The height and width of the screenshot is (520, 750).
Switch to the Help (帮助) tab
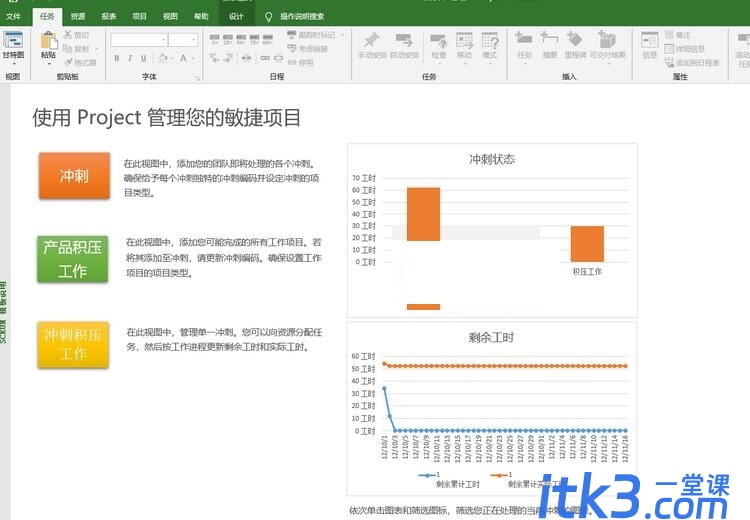(201, 16)
